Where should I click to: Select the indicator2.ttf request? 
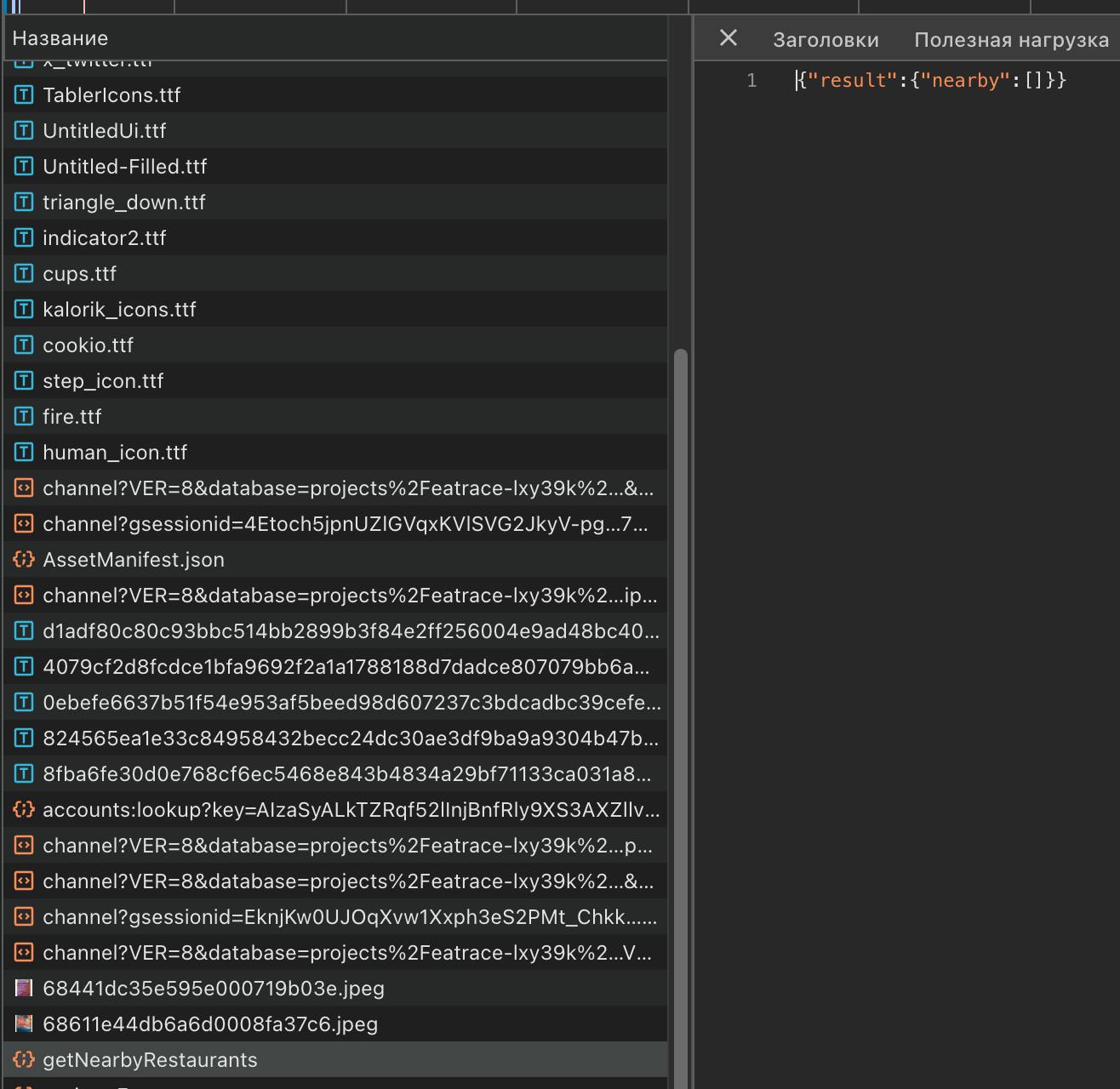point(335,238)
